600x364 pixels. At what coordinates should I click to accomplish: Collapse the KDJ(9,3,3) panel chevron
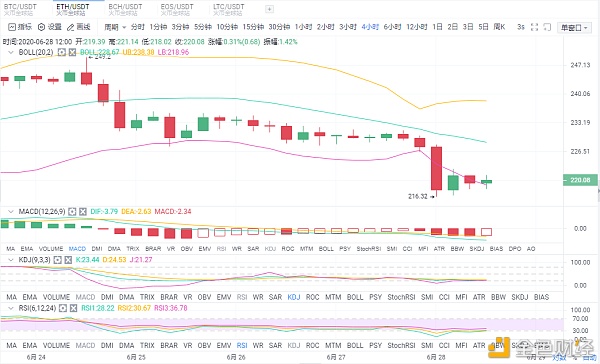tap(11, 260)
